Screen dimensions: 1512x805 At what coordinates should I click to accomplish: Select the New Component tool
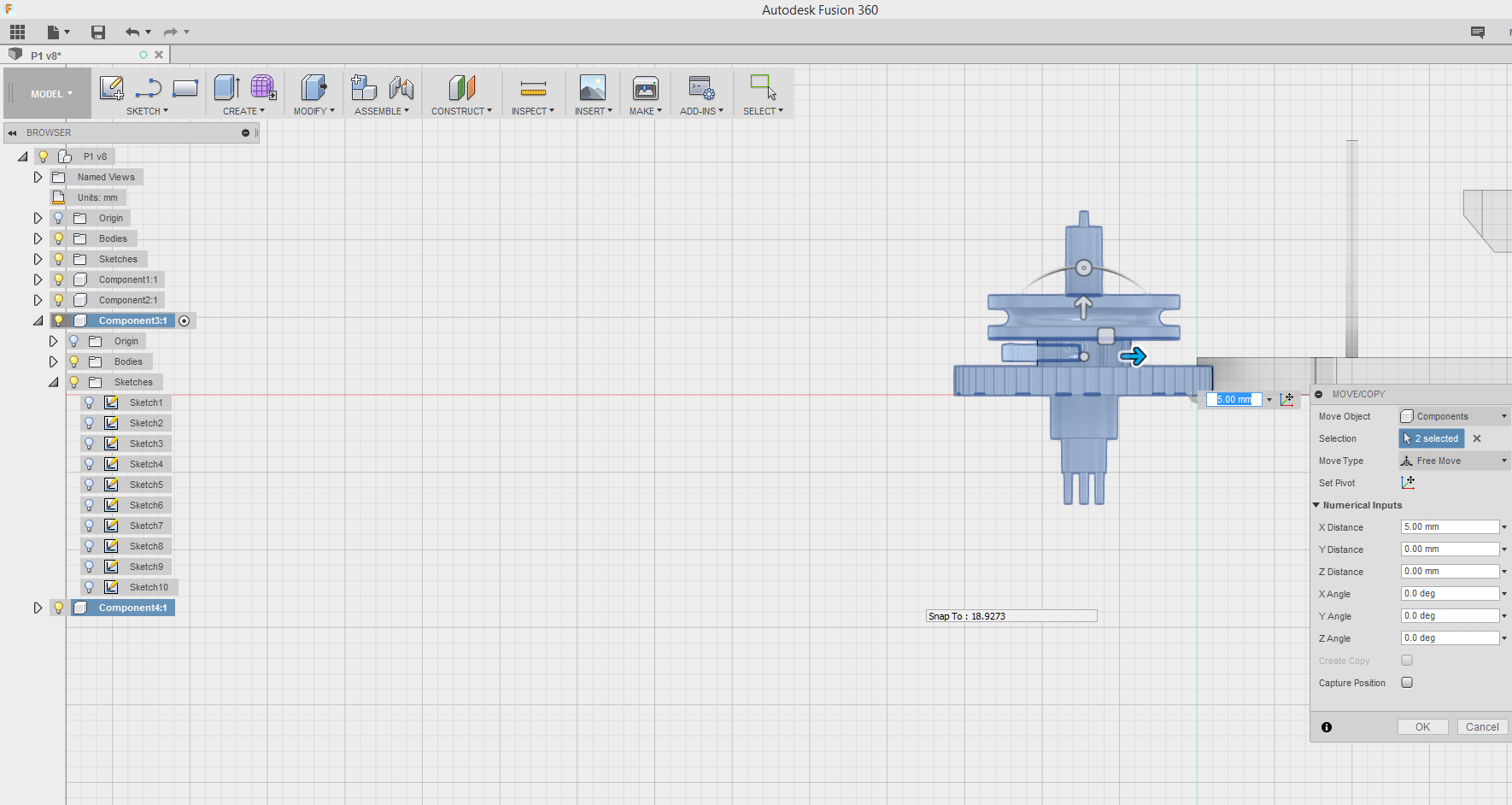(364, 87)
